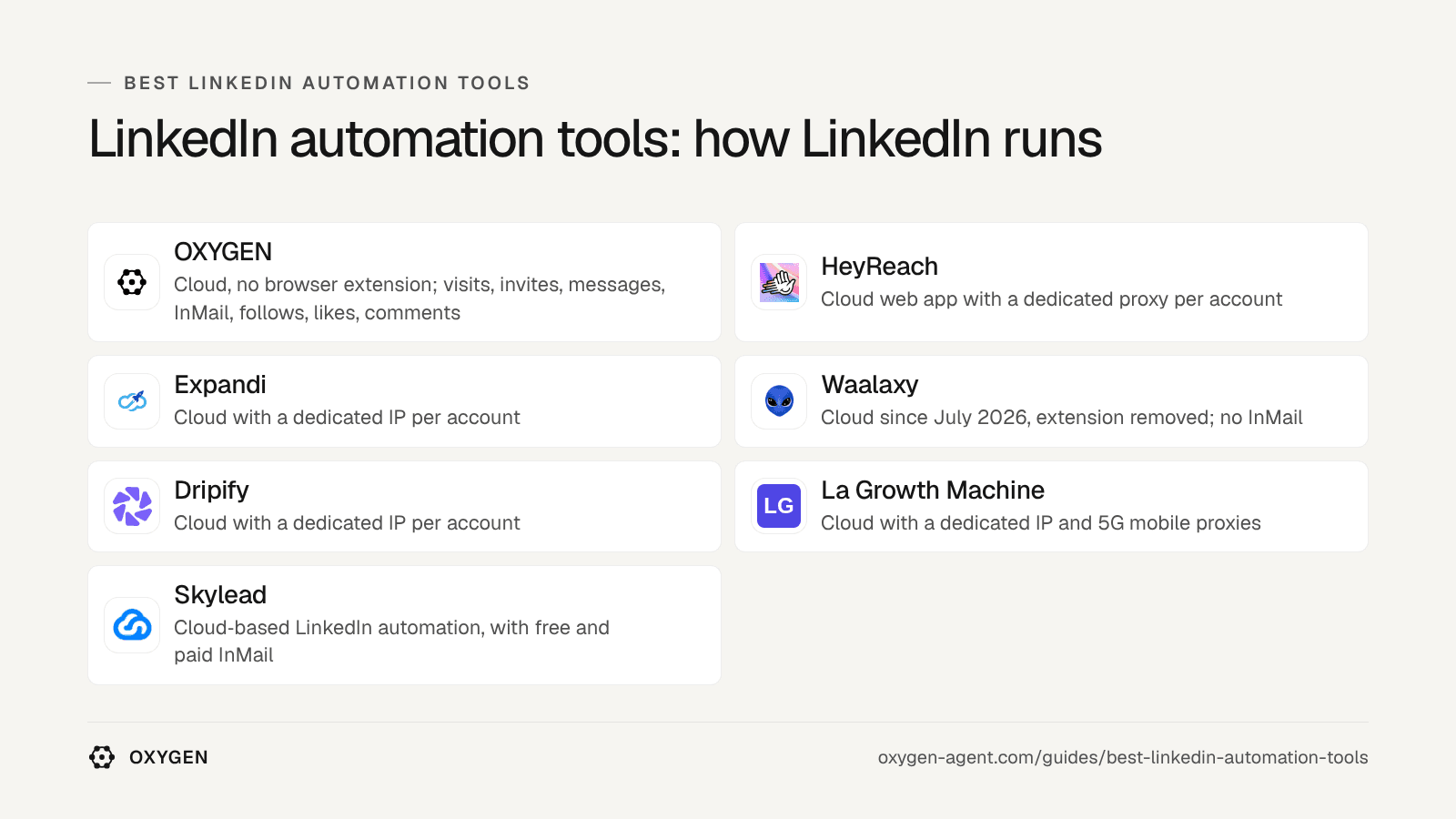
Task: Click the 'BEST LINKEDIN AUTOMATION TOOLS' eyebrow label
Action: [x=327, y=83]
